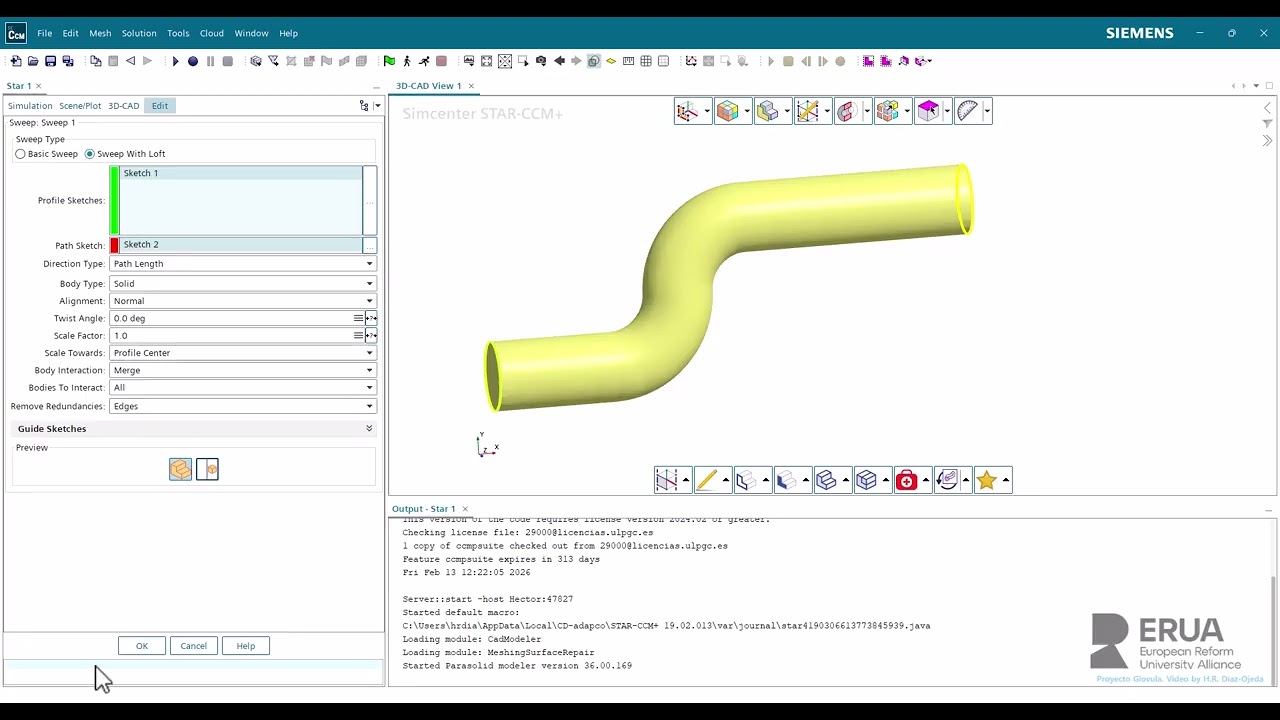The height and width of the screenshot is (720, 1280).
Task: Click the ruler measure icon in main toolbar
Action: point(628,61)
